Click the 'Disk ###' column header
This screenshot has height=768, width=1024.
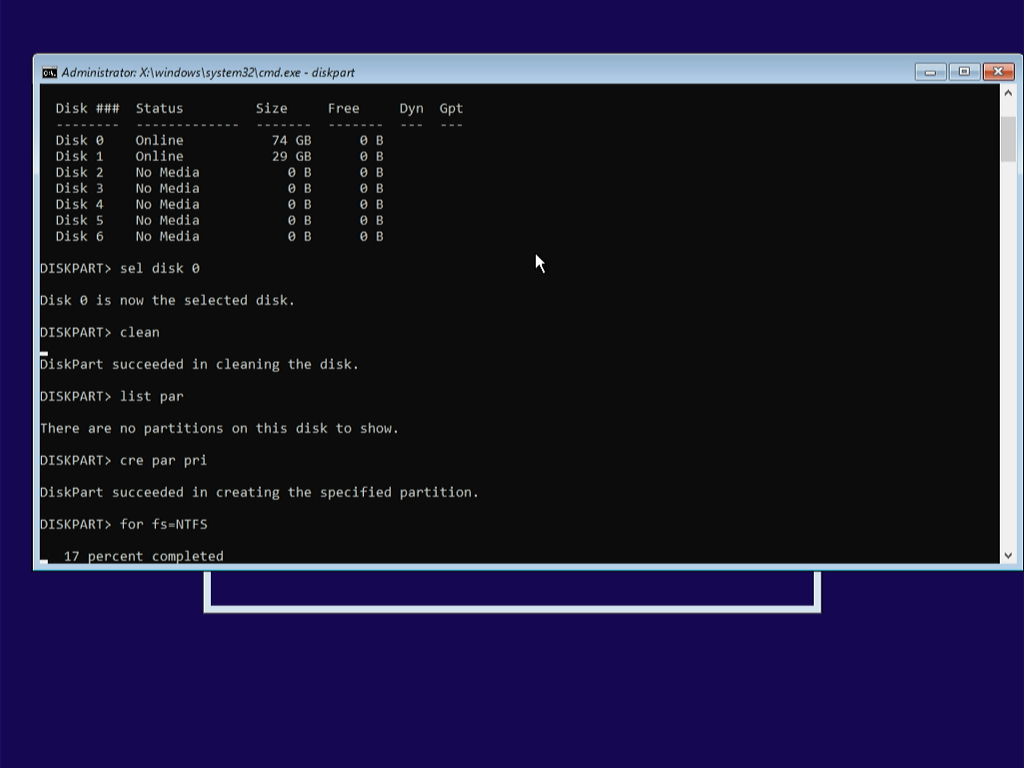(88, 108)
